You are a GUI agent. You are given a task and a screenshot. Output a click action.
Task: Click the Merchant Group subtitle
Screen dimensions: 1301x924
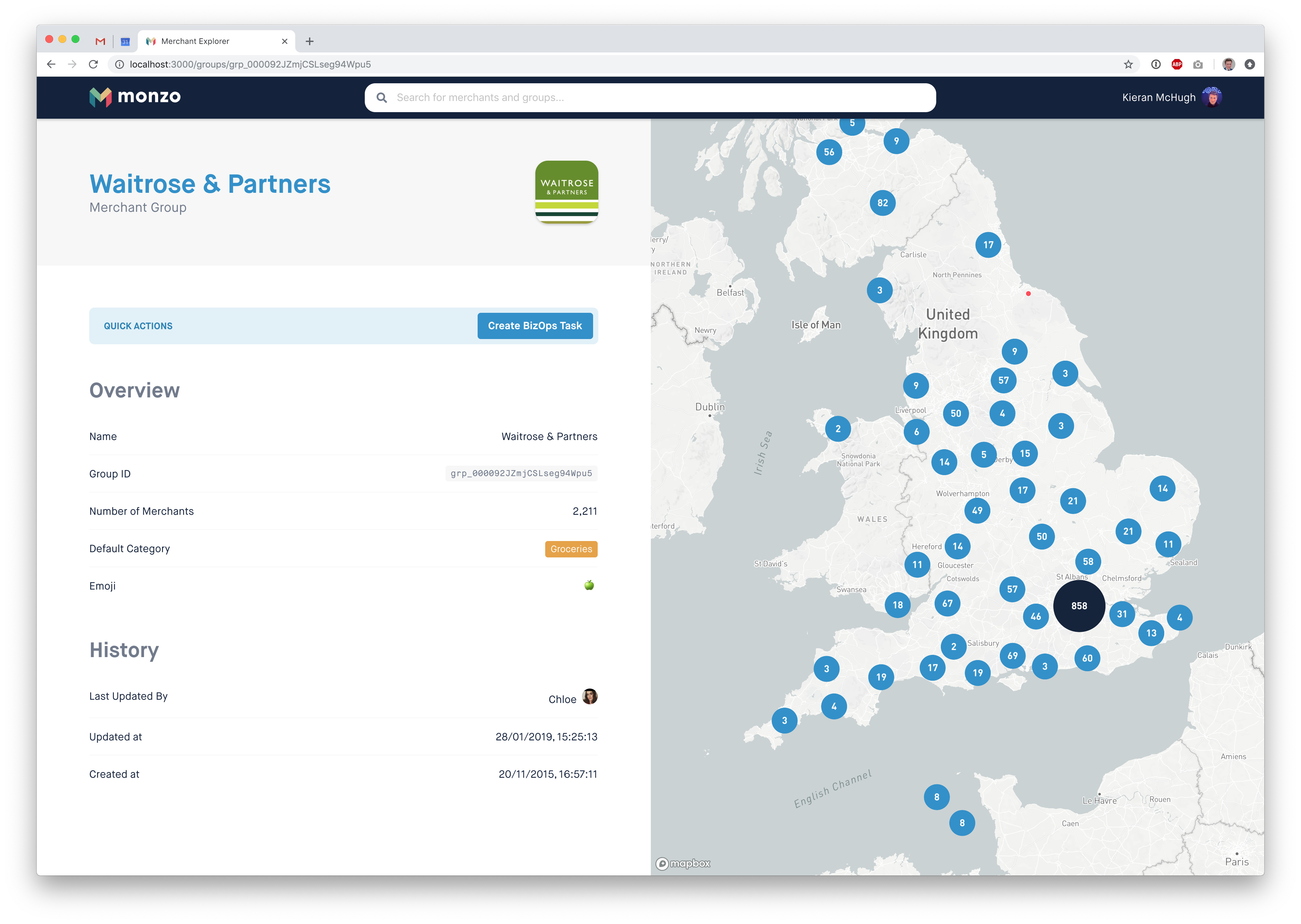pos(138,208)
